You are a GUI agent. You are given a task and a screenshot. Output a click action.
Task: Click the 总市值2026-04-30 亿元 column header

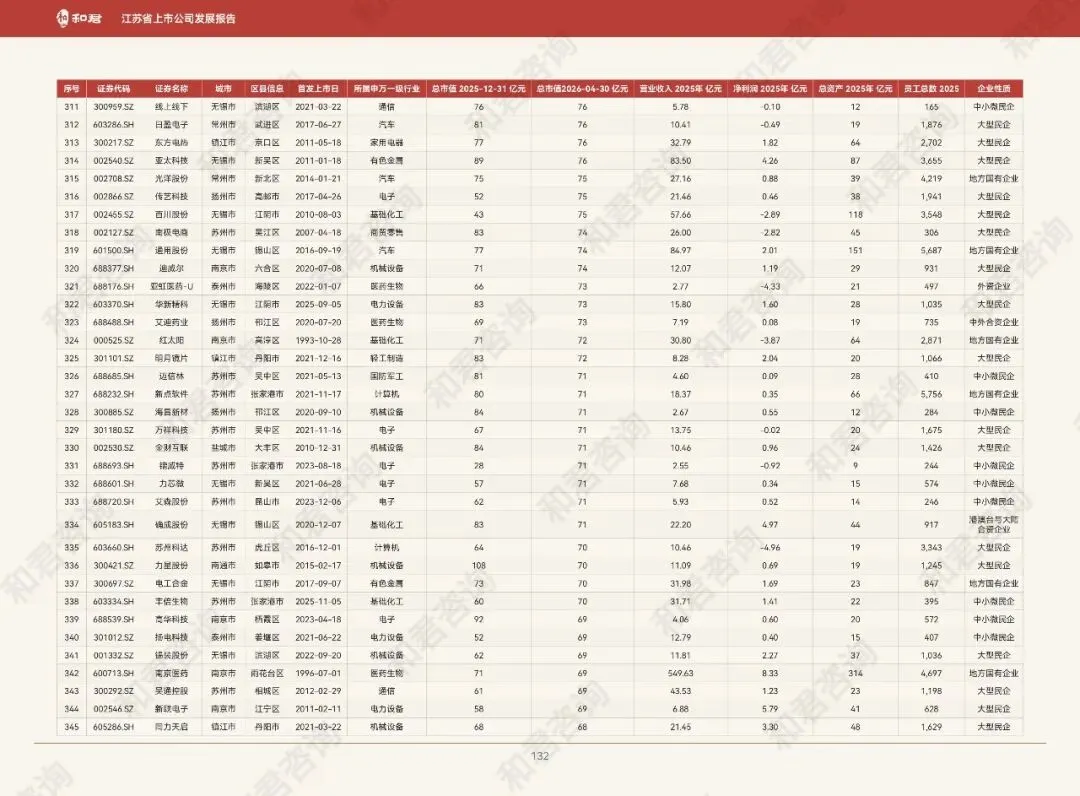point(582,89)
